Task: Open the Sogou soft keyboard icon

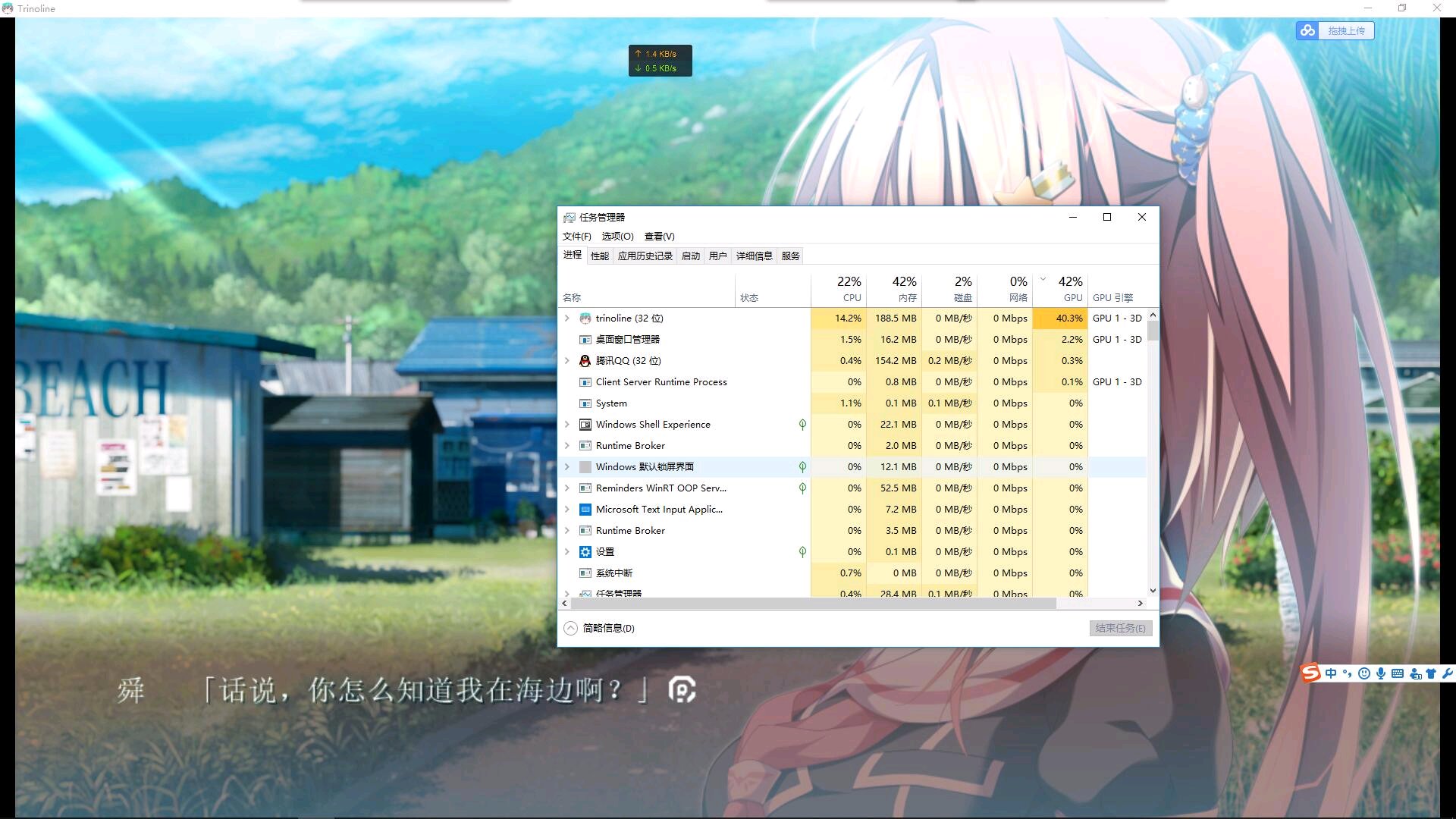Action: pos(1398,673)
